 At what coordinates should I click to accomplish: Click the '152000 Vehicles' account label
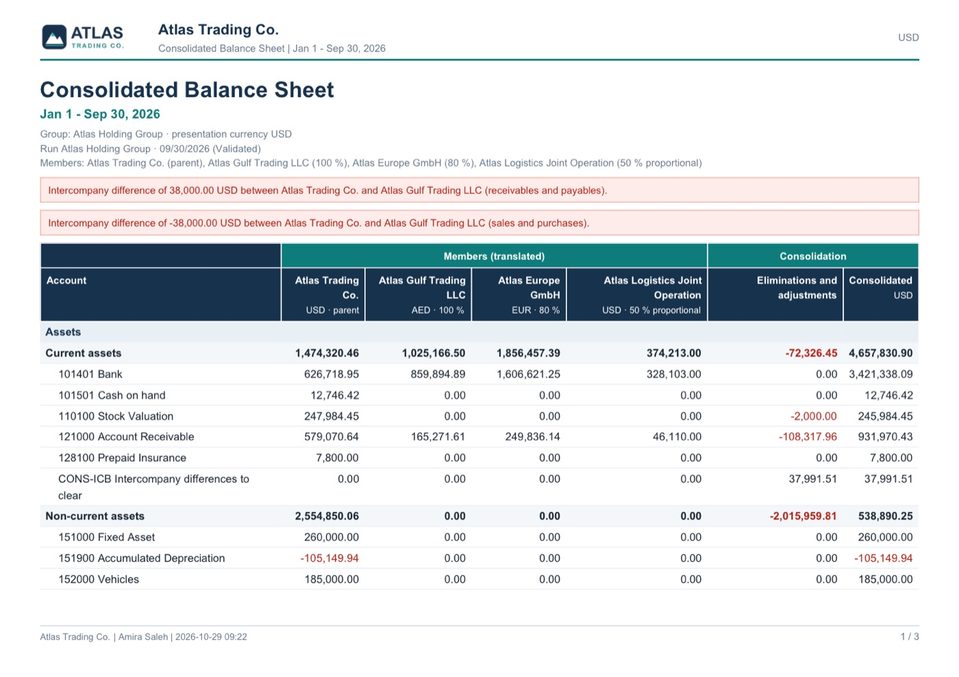click(x=98, y=580)
